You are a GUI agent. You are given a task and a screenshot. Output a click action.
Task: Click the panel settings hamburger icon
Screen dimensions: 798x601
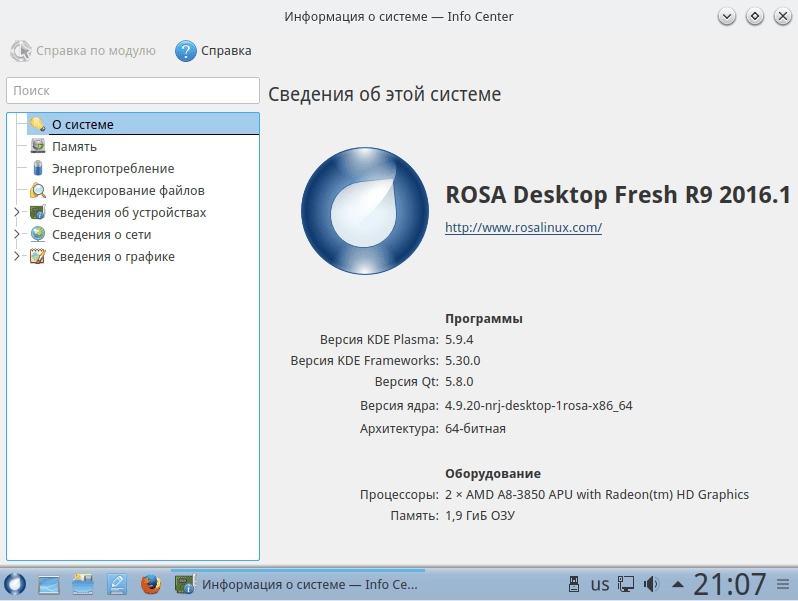(x=783, y=584)
